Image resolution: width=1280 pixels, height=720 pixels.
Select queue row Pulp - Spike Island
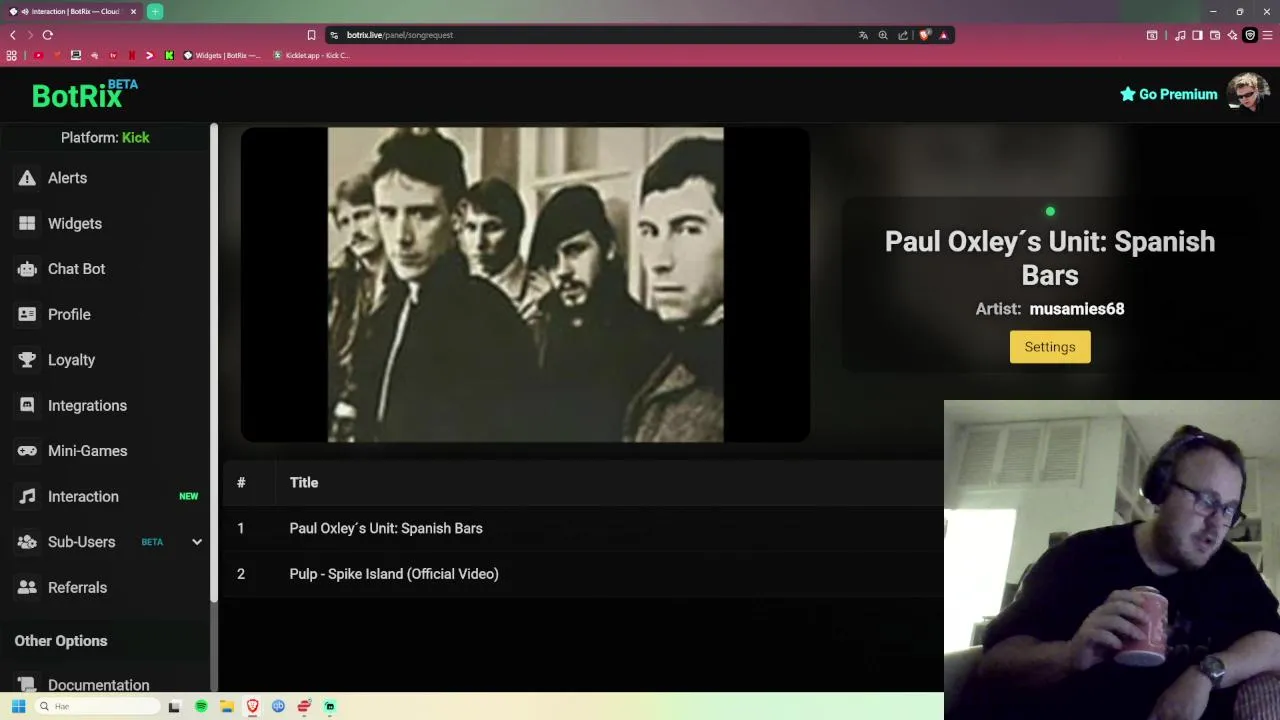[x=583, y=574]
